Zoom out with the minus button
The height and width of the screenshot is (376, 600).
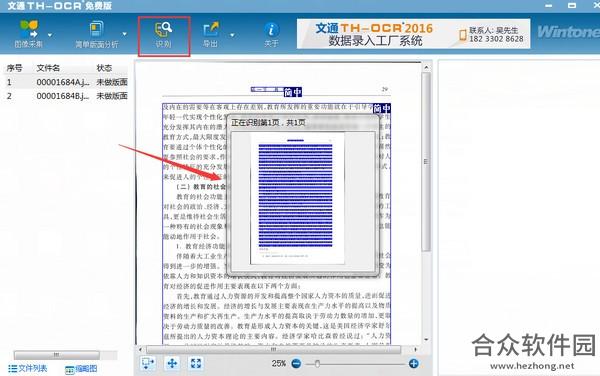(x=296, y=363)
